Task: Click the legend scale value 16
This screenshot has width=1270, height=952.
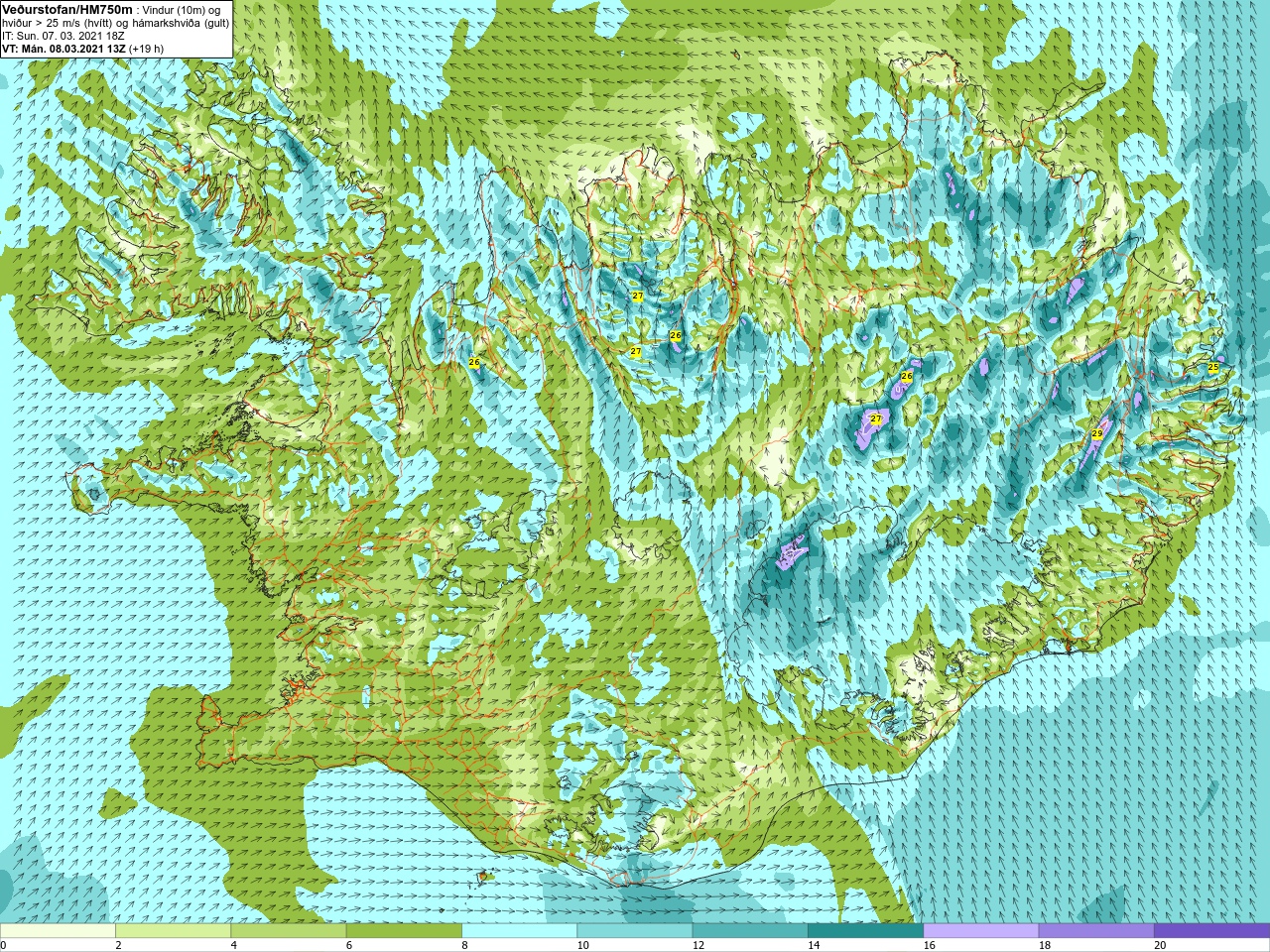Action: coord(929,945)
